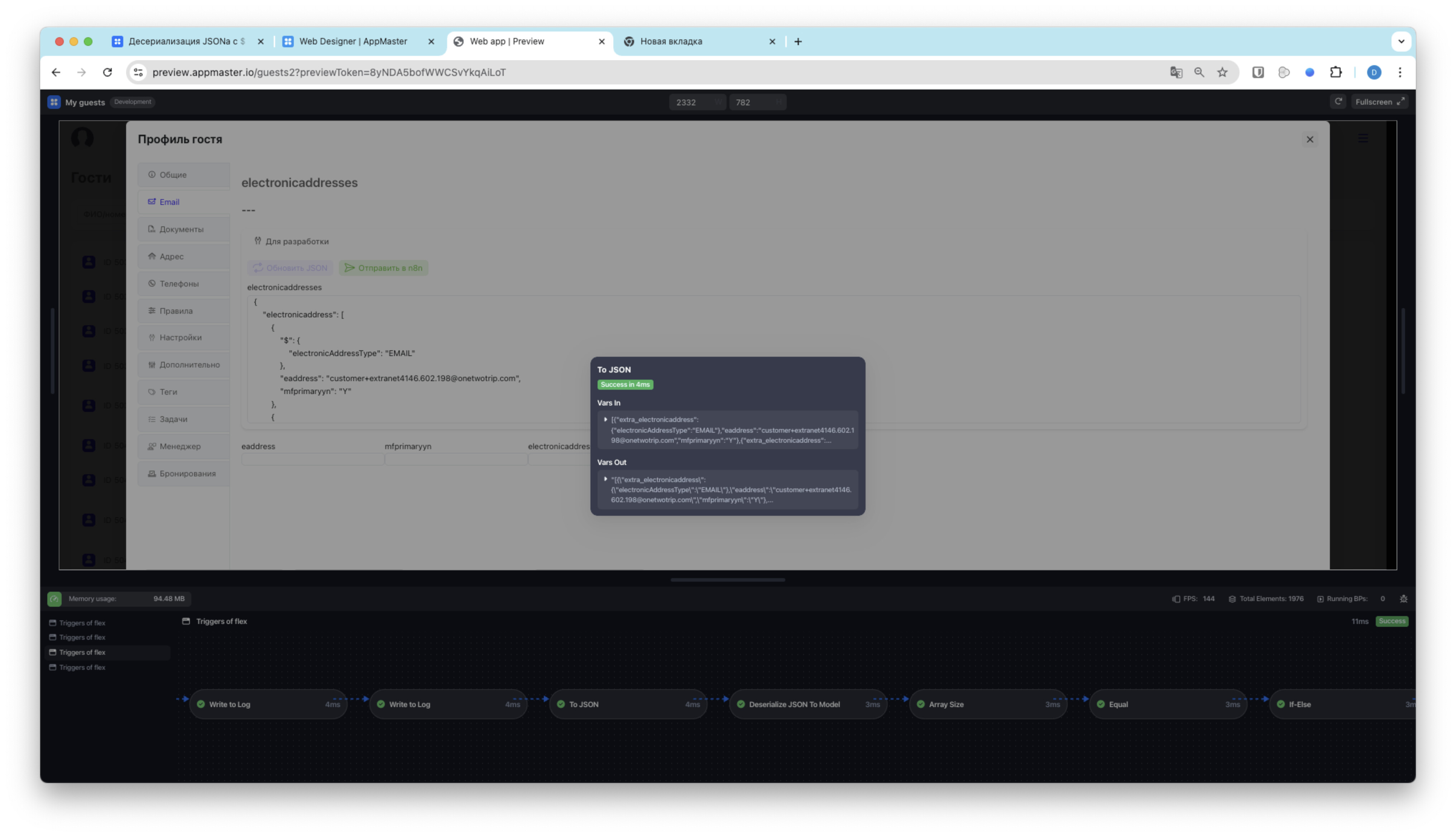Select the second Triggers of flex entry

(108, 637)
